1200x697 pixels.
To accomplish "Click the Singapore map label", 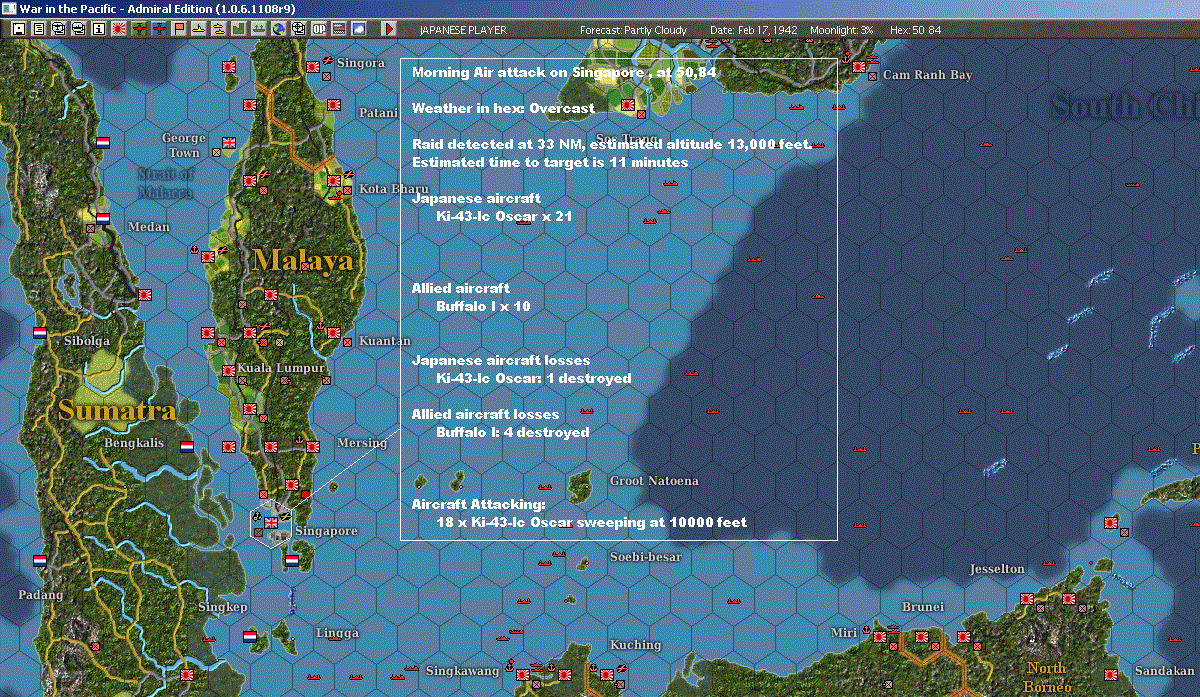I will click(x=326, y=530).
